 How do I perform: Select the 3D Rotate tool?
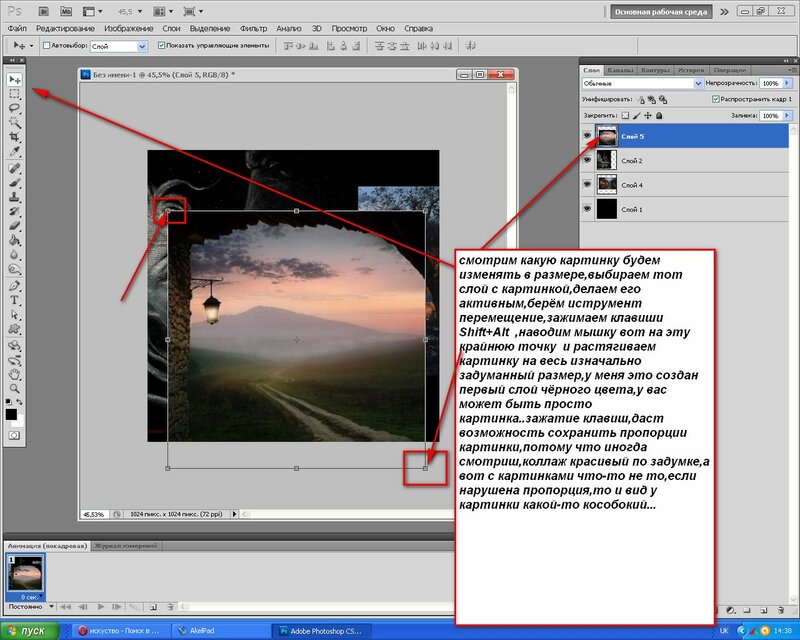tap(14, 346)
